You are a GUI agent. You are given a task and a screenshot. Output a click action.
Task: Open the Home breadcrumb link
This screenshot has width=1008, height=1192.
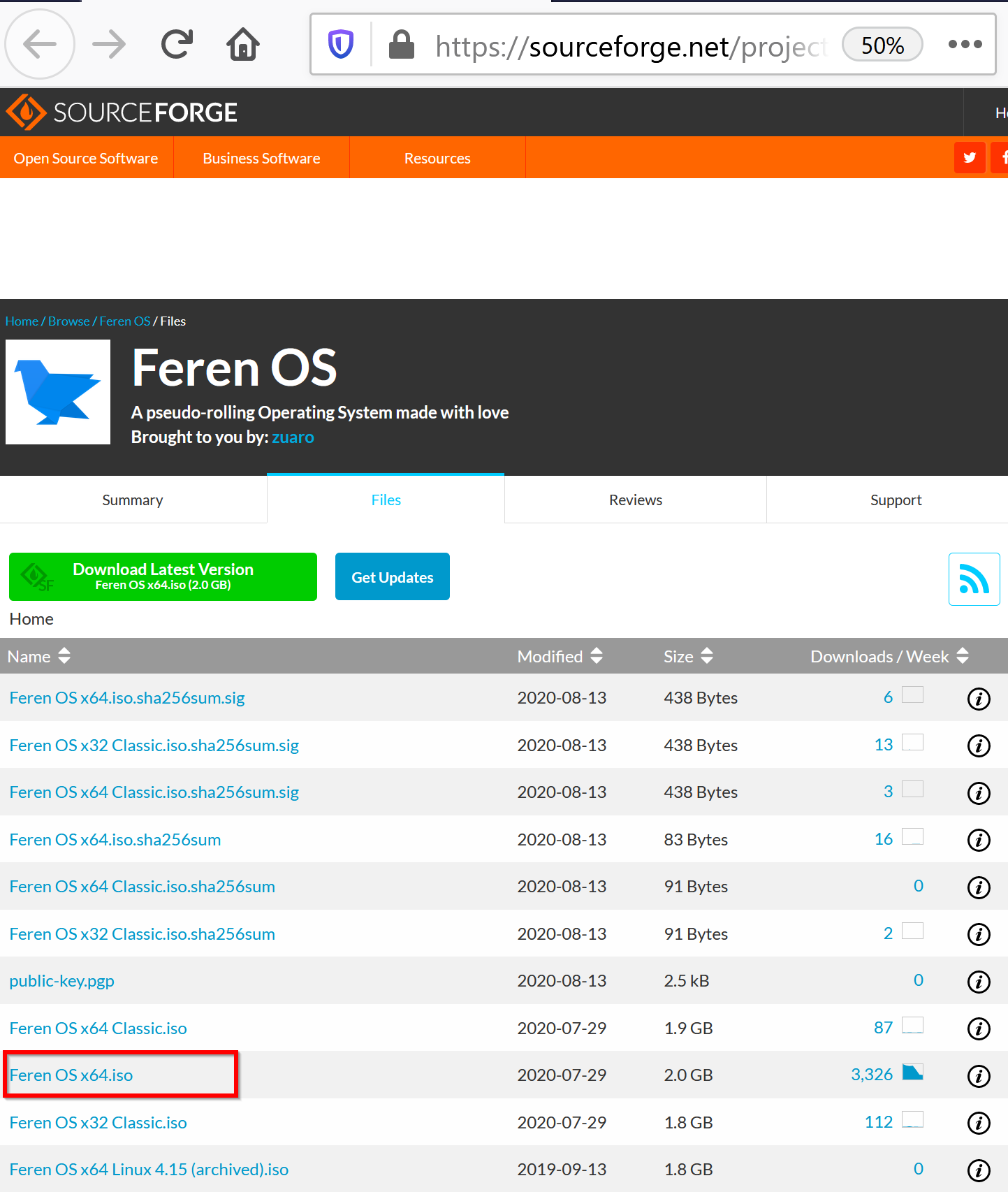click(x=22, y=321)
